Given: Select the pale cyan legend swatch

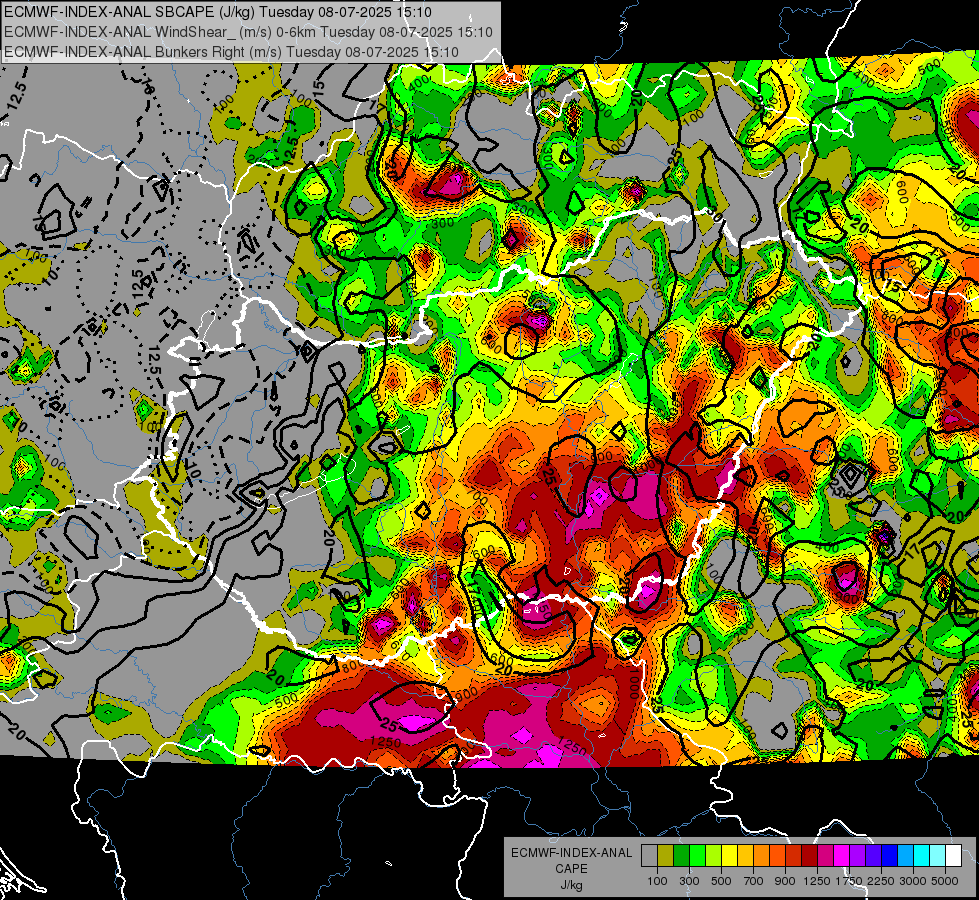Looking at the screenshot, I should coord(938,855).
